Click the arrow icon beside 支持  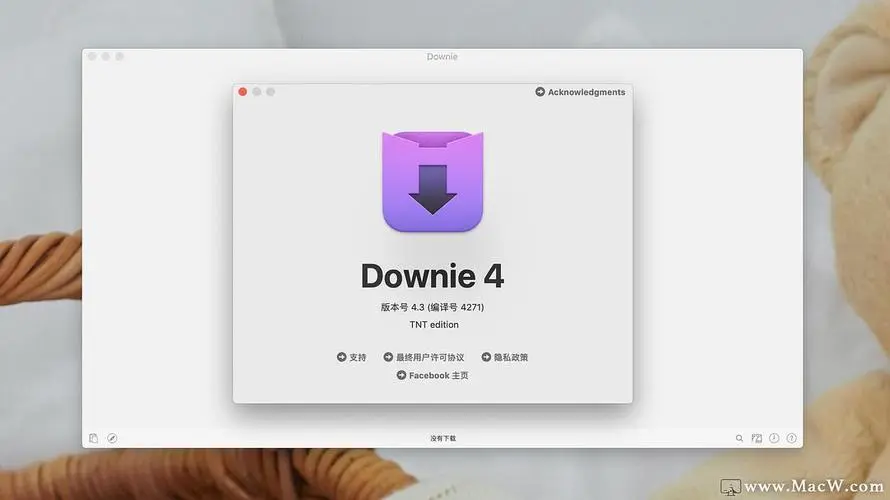[341, 357]
